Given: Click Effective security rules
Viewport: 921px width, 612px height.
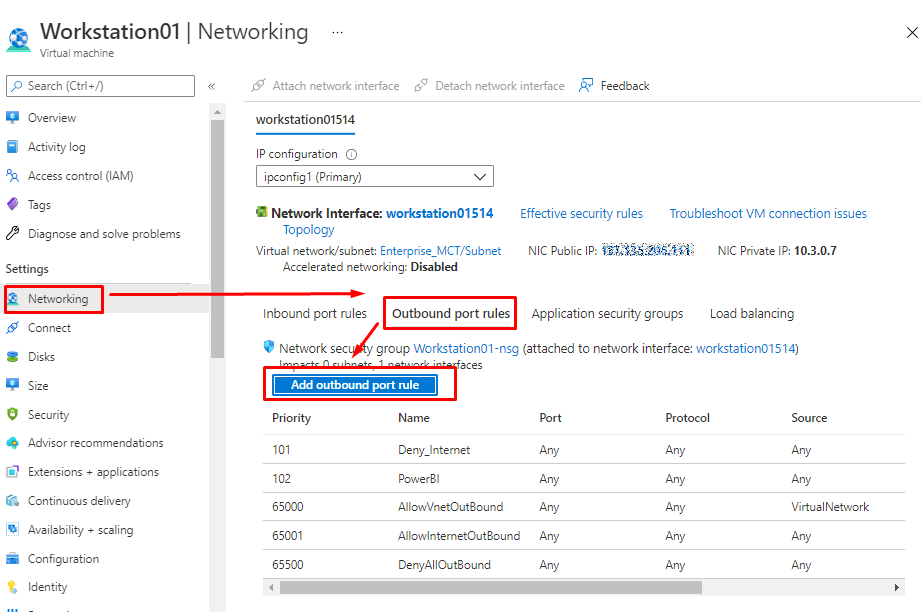Looking at the screenshot, I should click(x=581, y=213).
